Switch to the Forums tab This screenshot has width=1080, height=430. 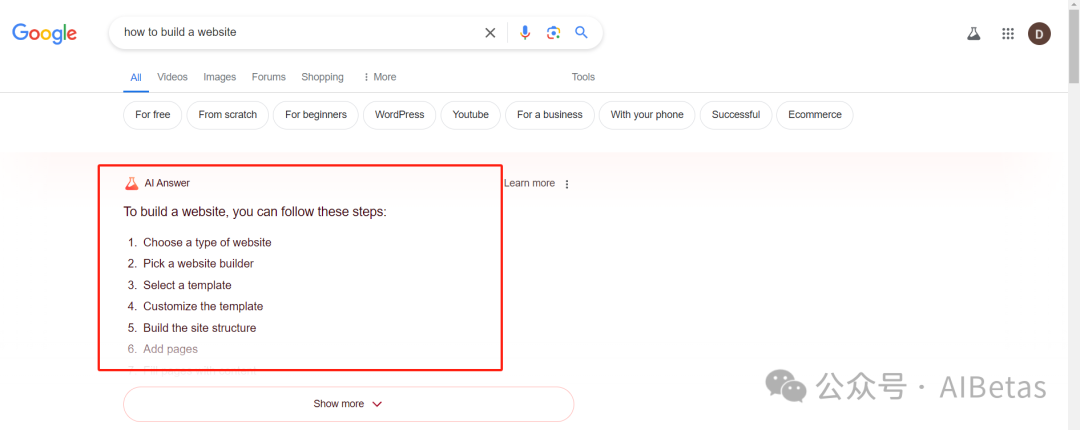pyautogui.click(x=268, y=77)
